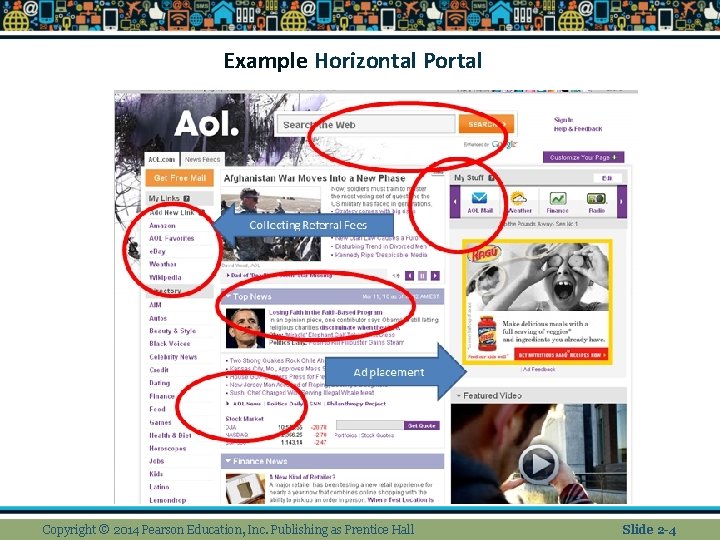This screenshot has height=540, width=720.
Task: Pause the headline slideshow
Action: click(422, 276)
